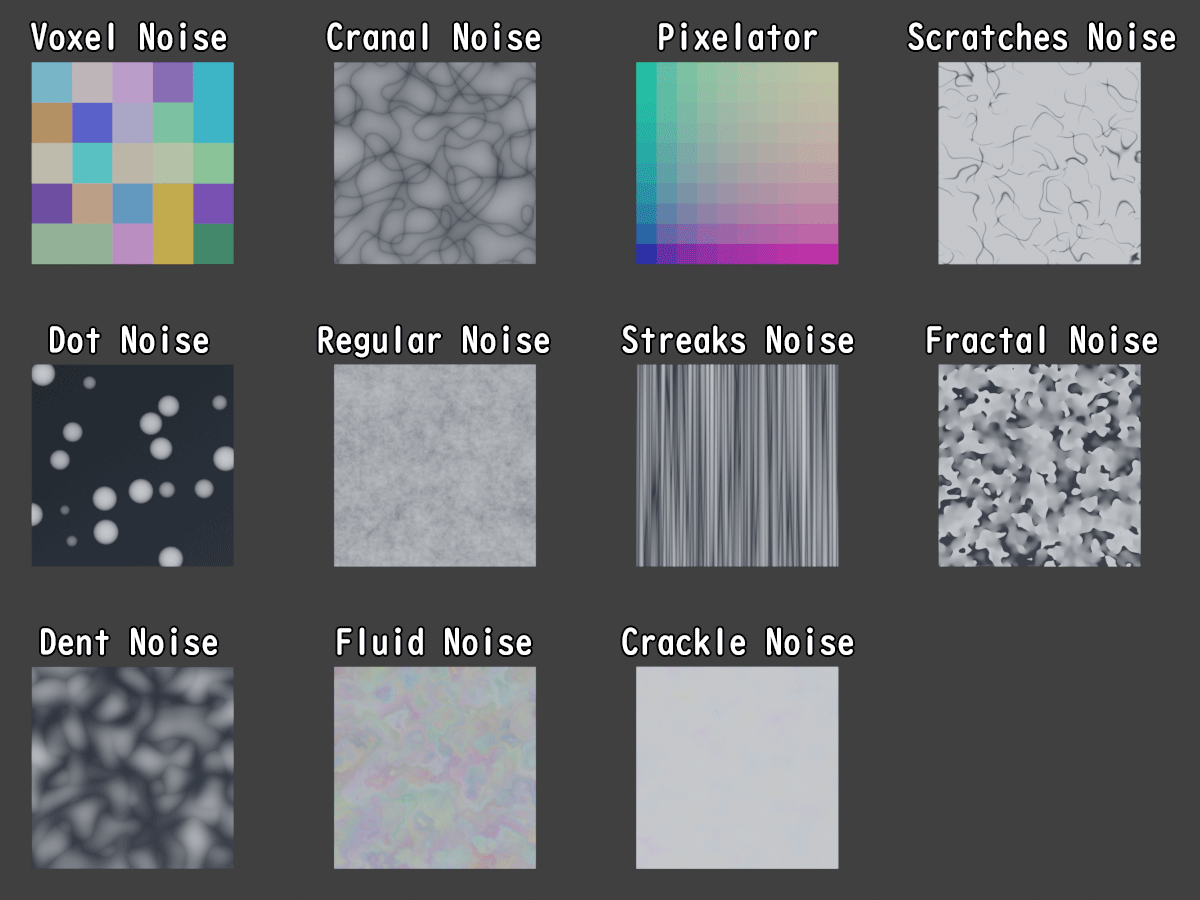Open the Regular Noise preview
The height and width of the screenshot is (900, 1200).
click(435, 465)
